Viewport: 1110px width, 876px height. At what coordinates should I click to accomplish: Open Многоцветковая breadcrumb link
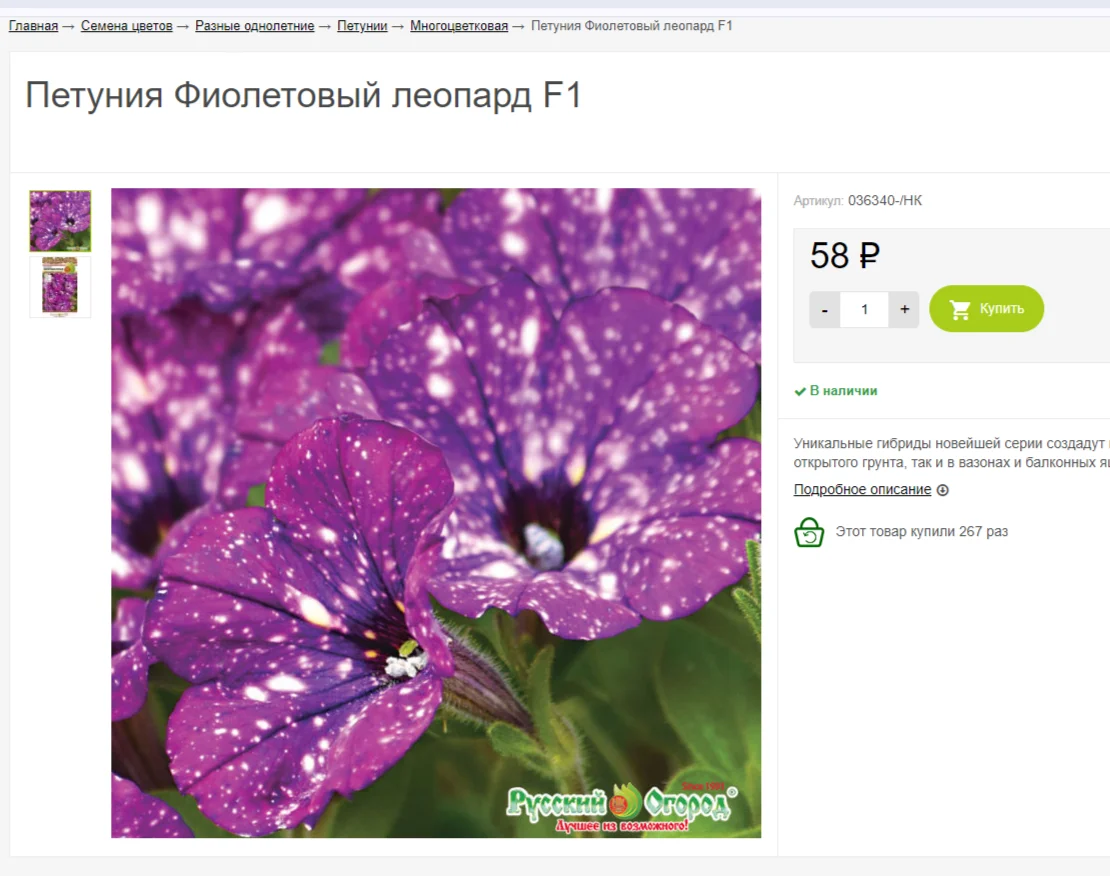coord(459,26)
